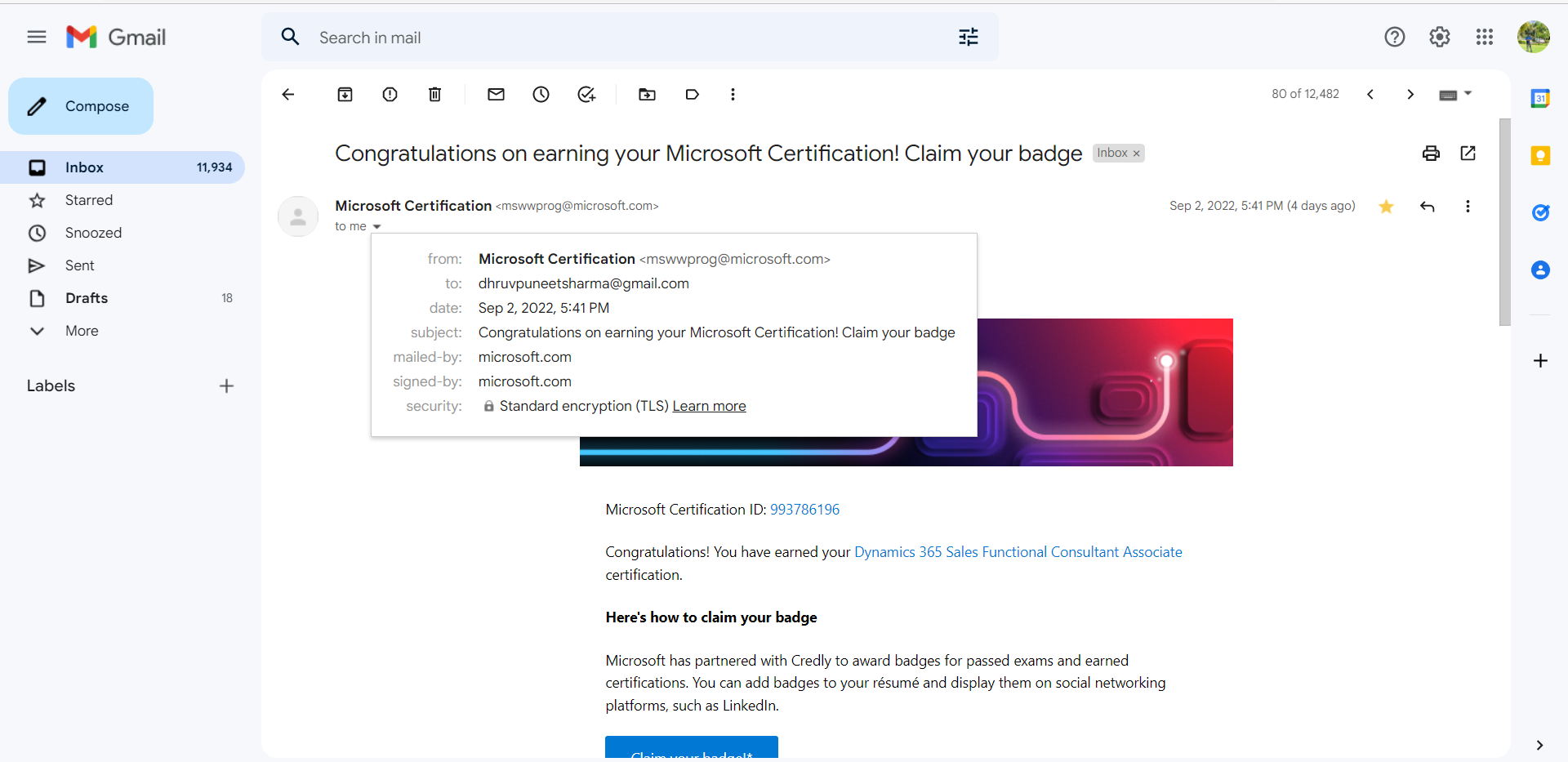Screen dimensions: 1568x762
Task: Compose a new email
Action: tap(81, 106)
